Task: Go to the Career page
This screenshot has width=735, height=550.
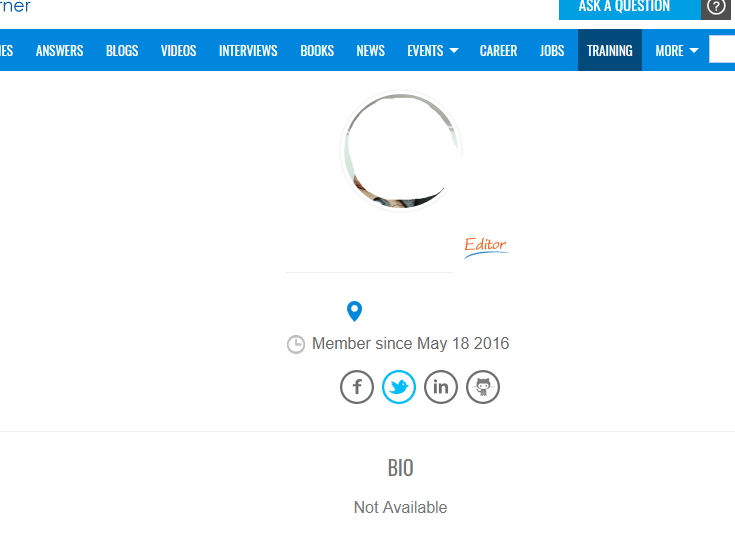Action: click(x=498, y=51)
